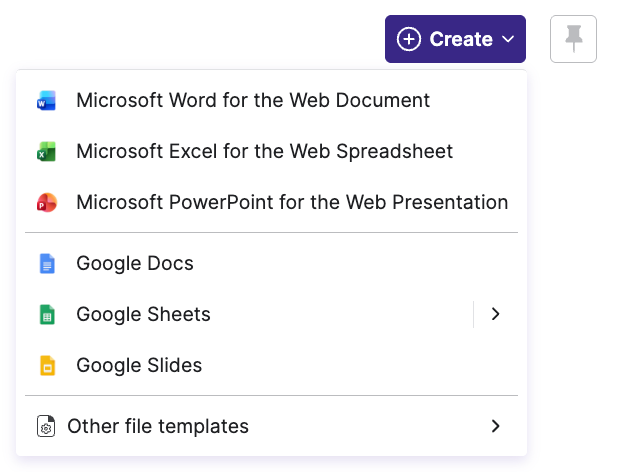Screen dimensions: 624x472
Task: Click the down chevron on Create button
Action: (x=508, y=39)
